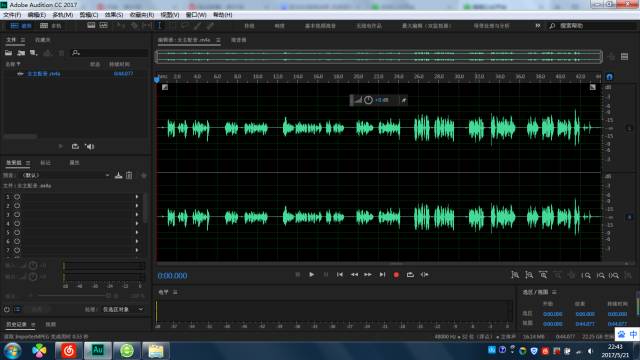Select the .m4a file in Files panel
The width and height of the screenshot is (640, 360).
[x=44, y=74]
